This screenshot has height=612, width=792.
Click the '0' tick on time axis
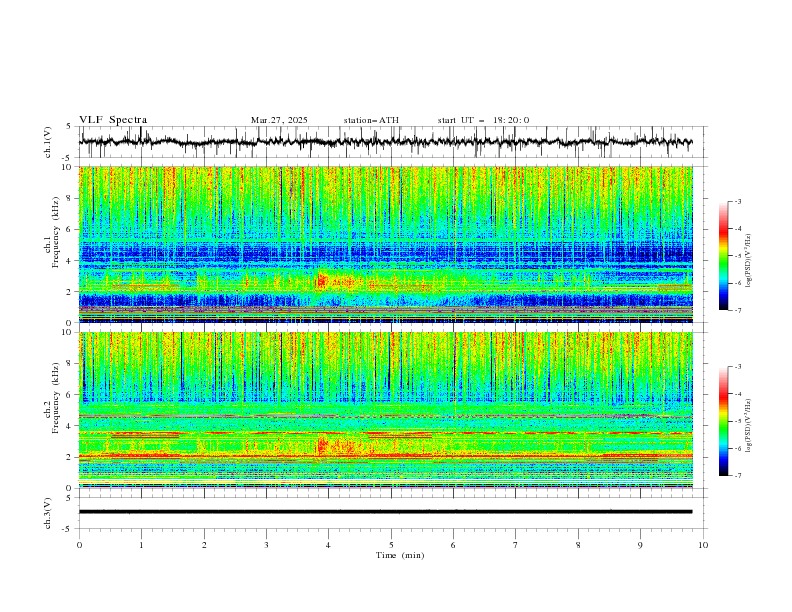[79, 545]
